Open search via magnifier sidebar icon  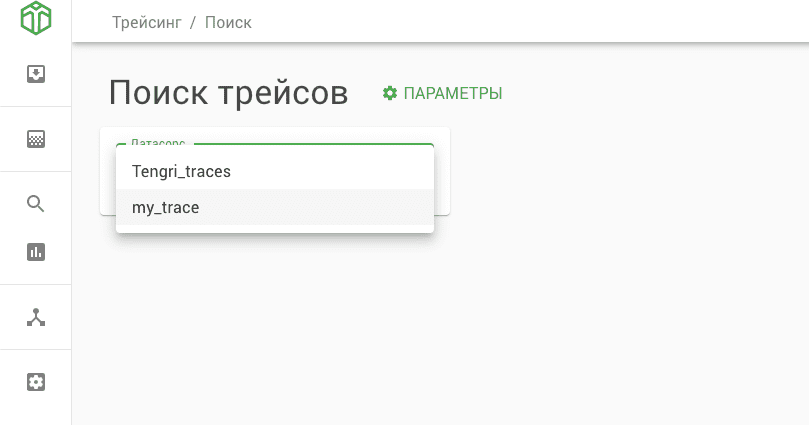coord(36,204)
